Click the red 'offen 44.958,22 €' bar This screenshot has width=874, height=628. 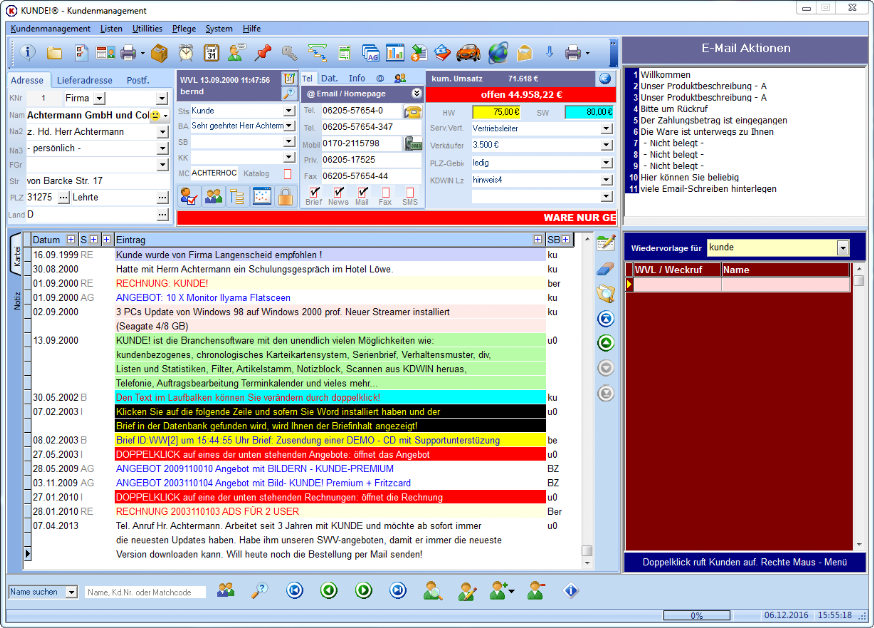coord(521,95)
